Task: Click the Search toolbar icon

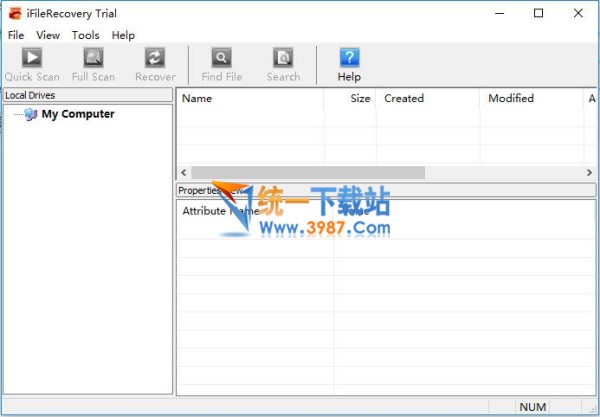Action: [283, 58]
